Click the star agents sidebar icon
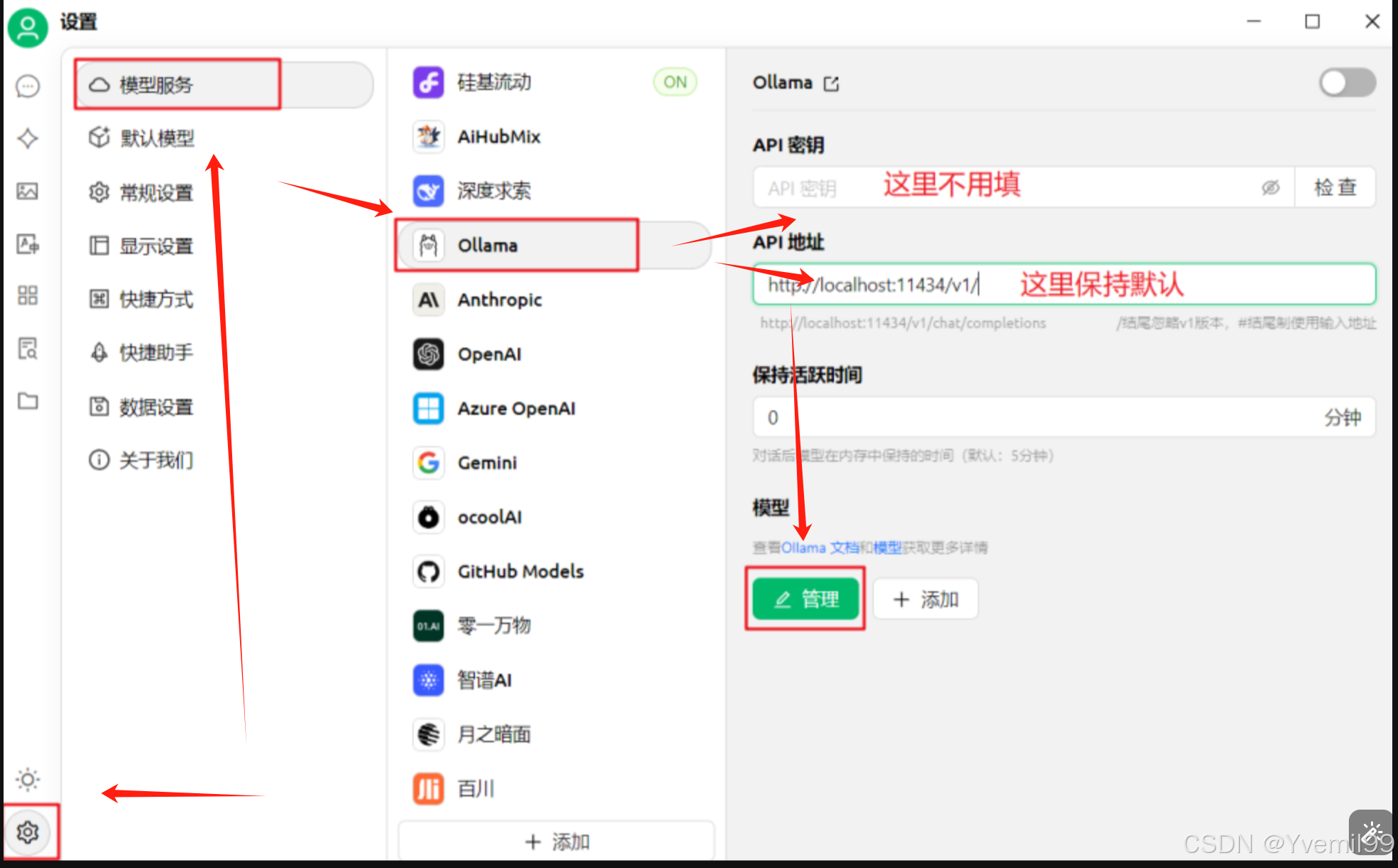The width and height of the screenshot is (1398, 868). (28, 138)
